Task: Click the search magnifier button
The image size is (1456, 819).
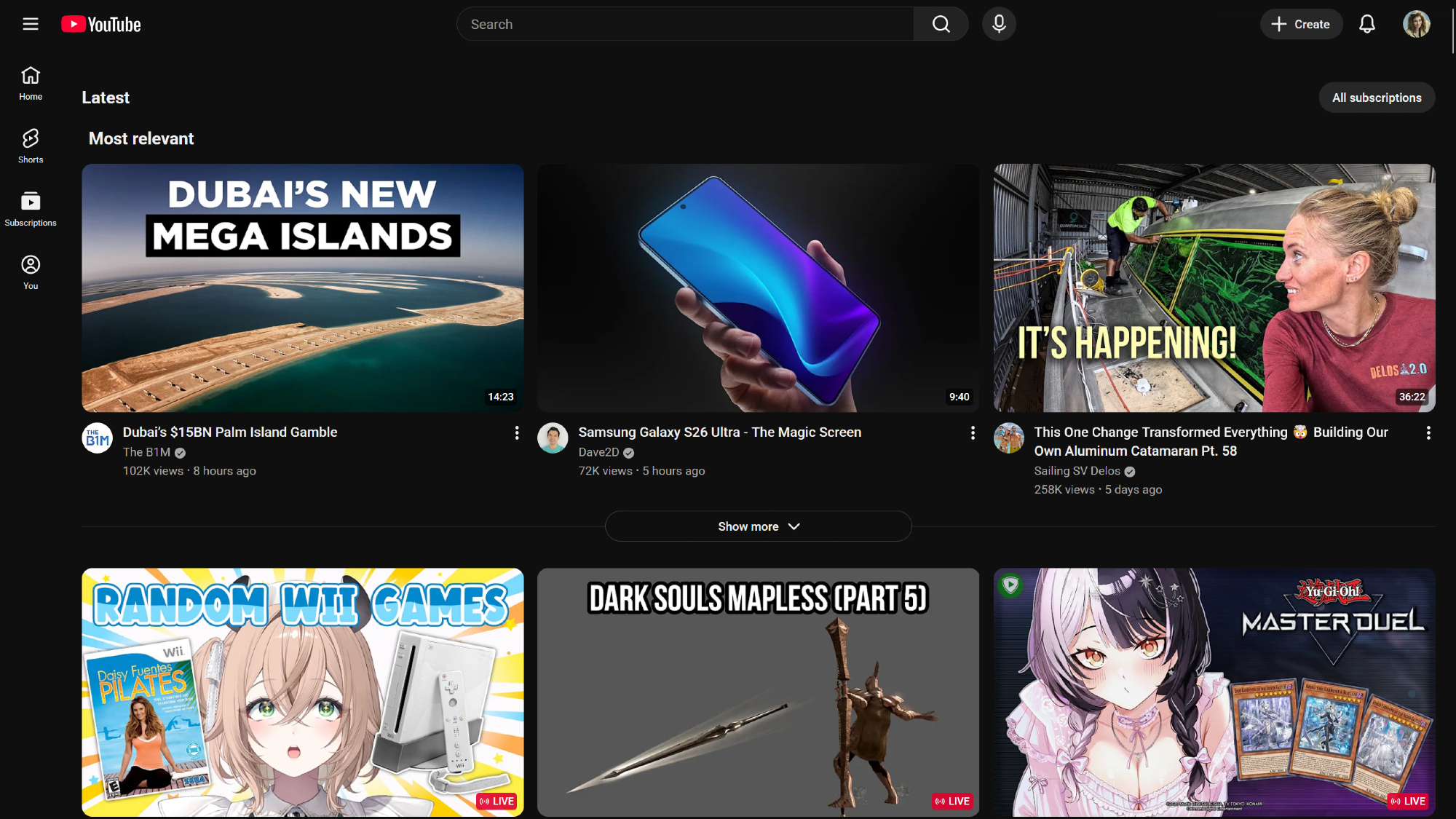Action: 941,24
